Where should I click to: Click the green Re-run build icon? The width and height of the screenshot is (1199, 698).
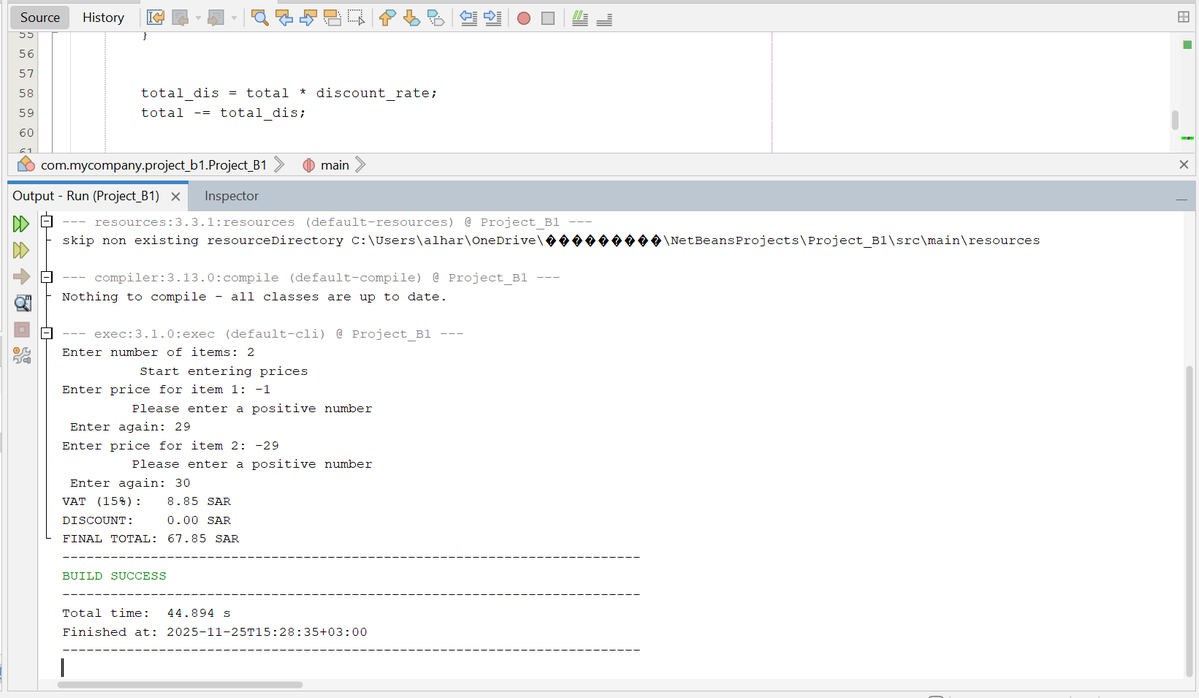[x=21, y=223]
